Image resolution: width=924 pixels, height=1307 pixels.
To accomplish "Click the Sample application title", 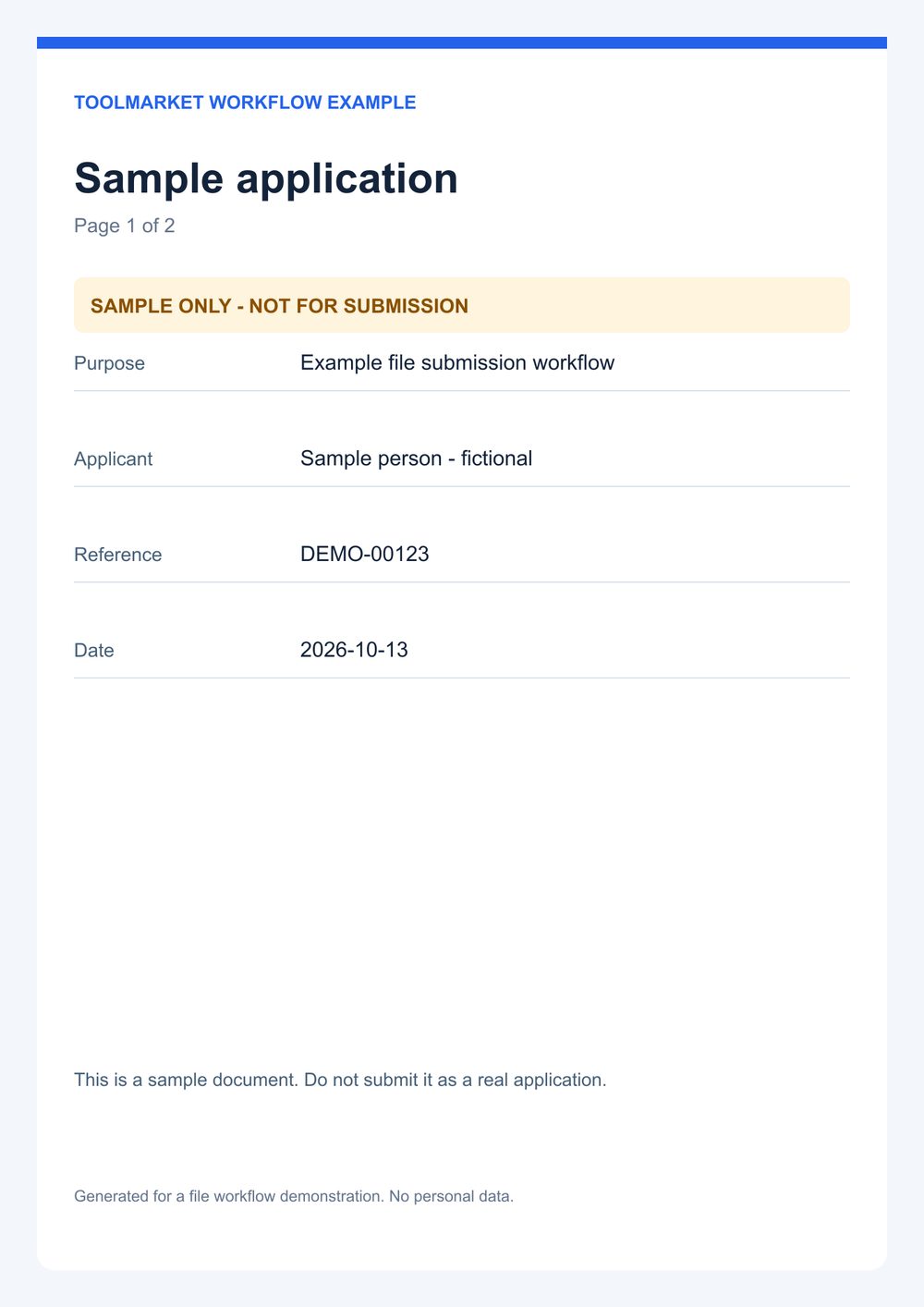I will pyautogui.click(x=266, y=178).
